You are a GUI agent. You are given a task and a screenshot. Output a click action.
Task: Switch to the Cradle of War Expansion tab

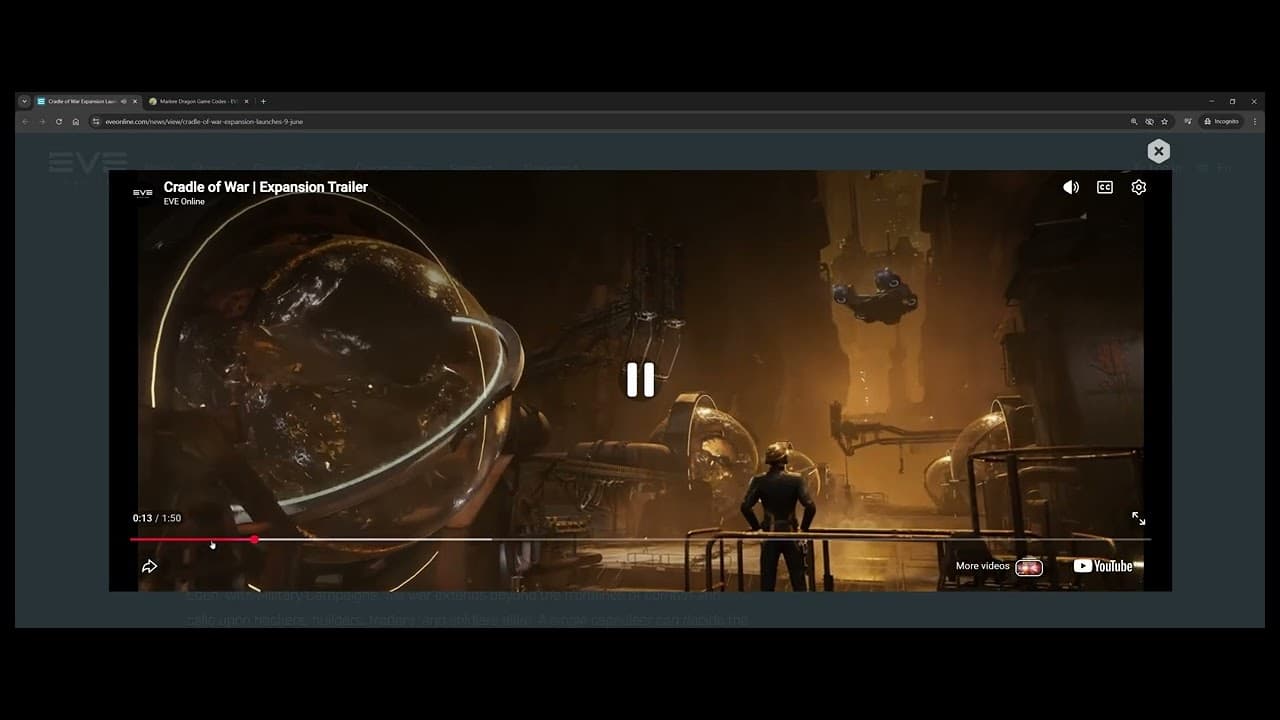click(x=86, y=101)
